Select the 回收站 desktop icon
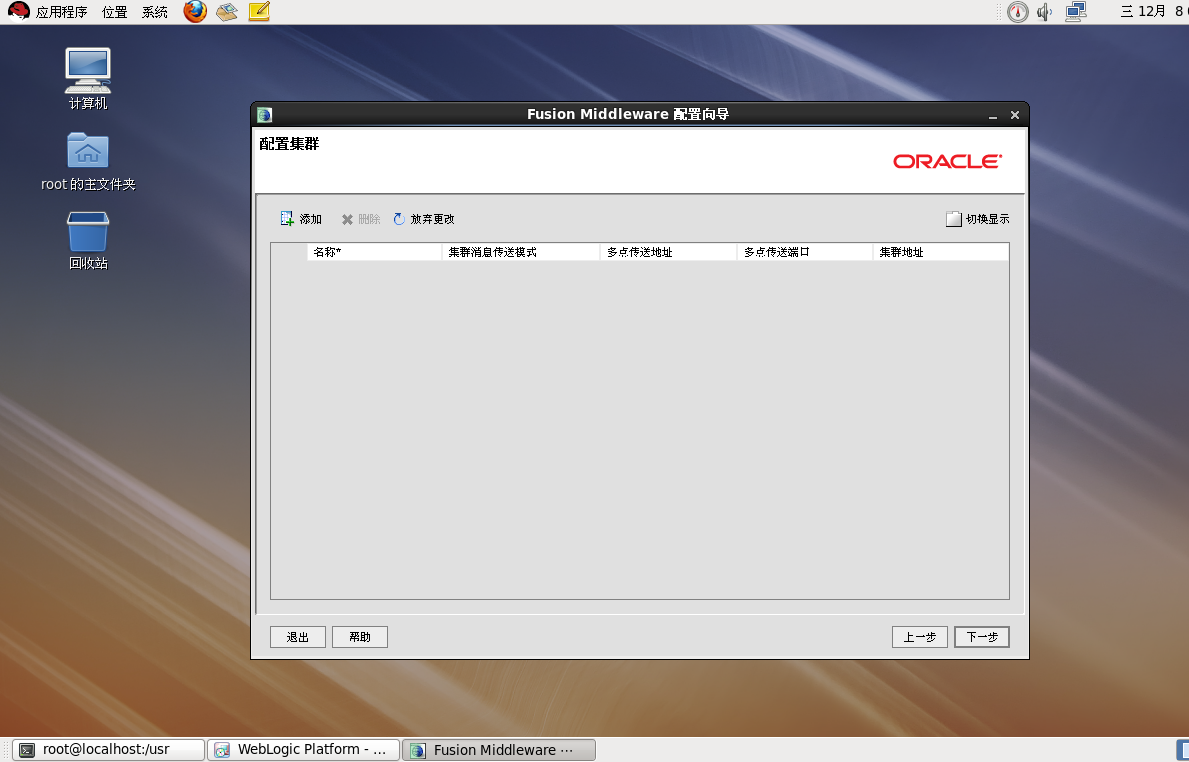This screenshot has width=1189, height=762. 88,240
